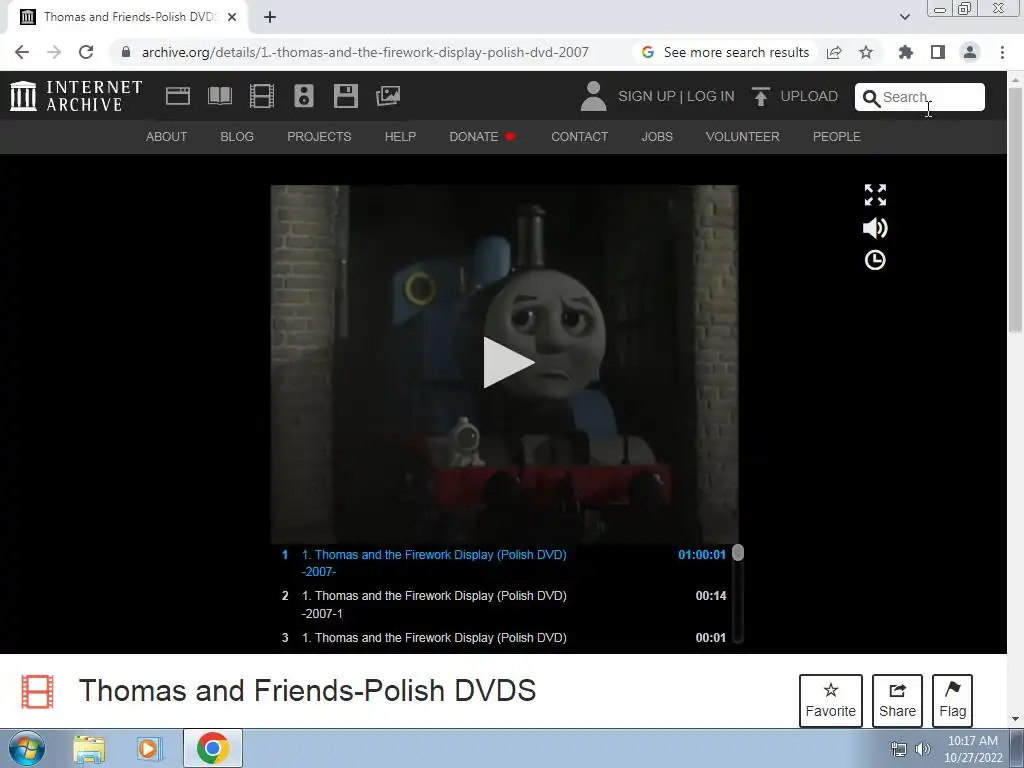
Task: Open Windows Media Player from taskbar
Action: (x=149, y=749)
